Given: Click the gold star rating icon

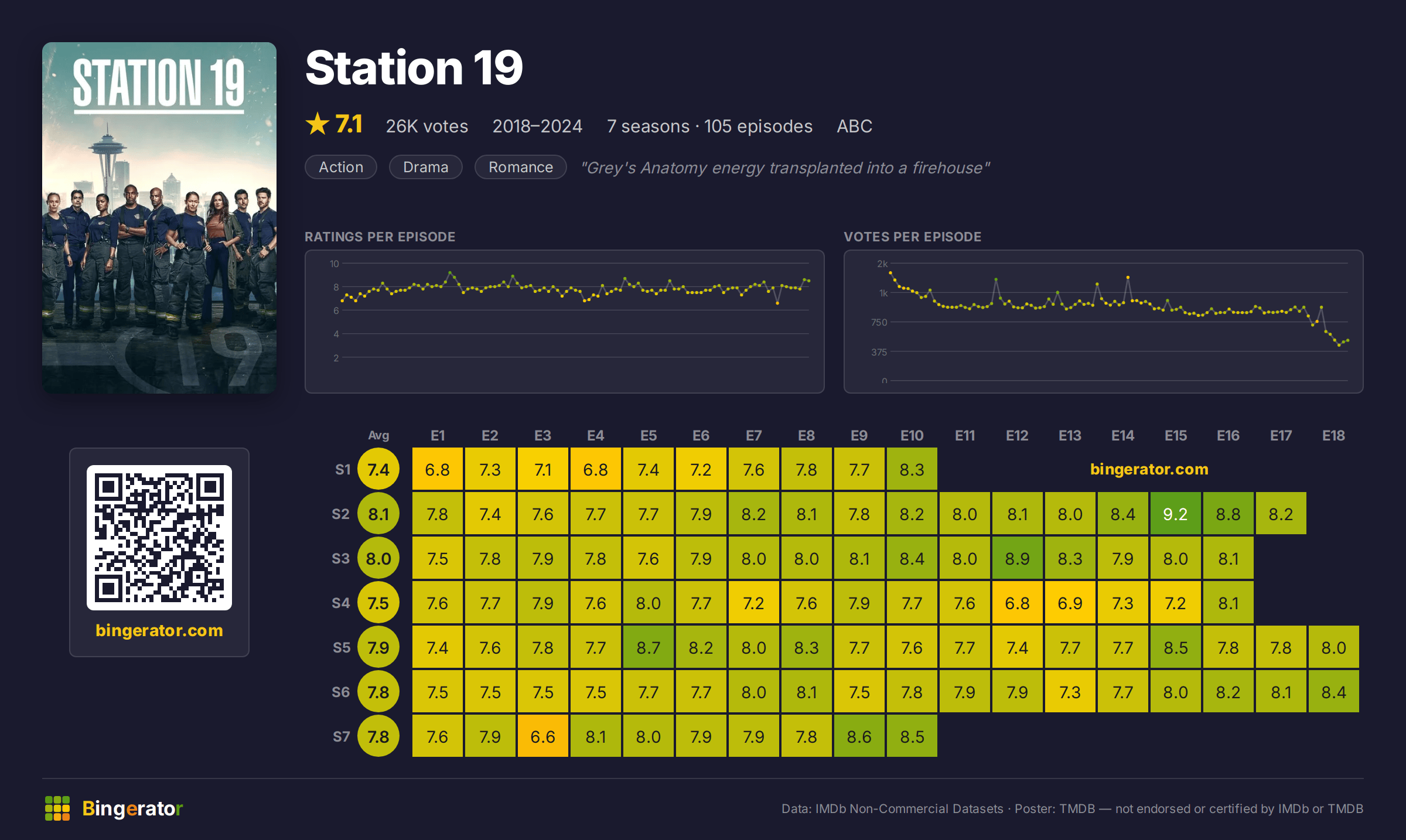Looking at the screenshot, I should (318, 124).
